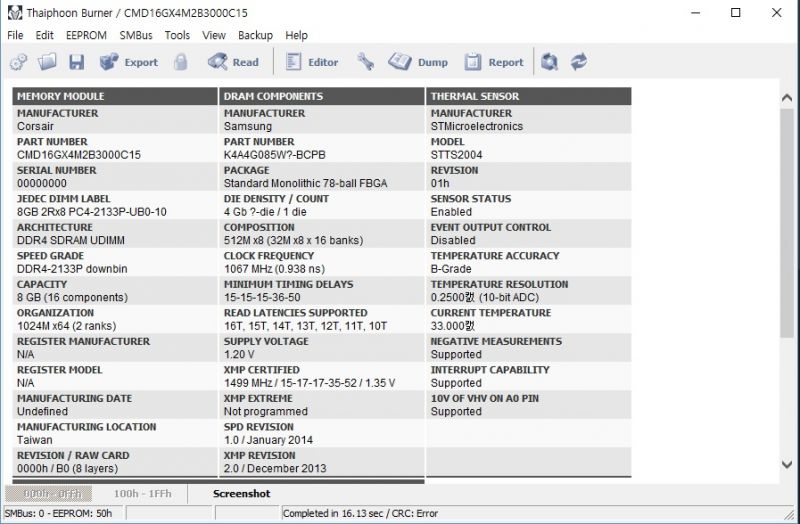The height and width of the screenshot is (524, 800).
Task: Click the supply voltage 1.20 V
Action: pos(239,355)
